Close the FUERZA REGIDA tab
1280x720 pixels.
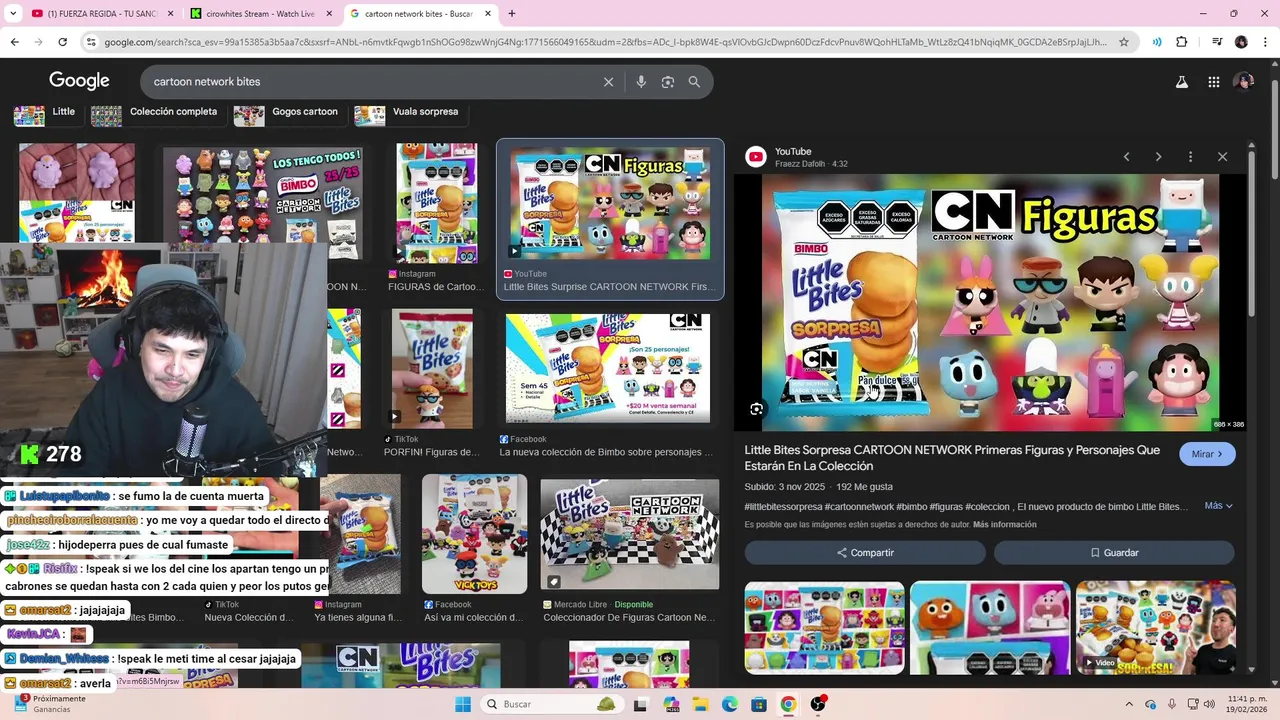pyautogui.click(x=170, y=14)
